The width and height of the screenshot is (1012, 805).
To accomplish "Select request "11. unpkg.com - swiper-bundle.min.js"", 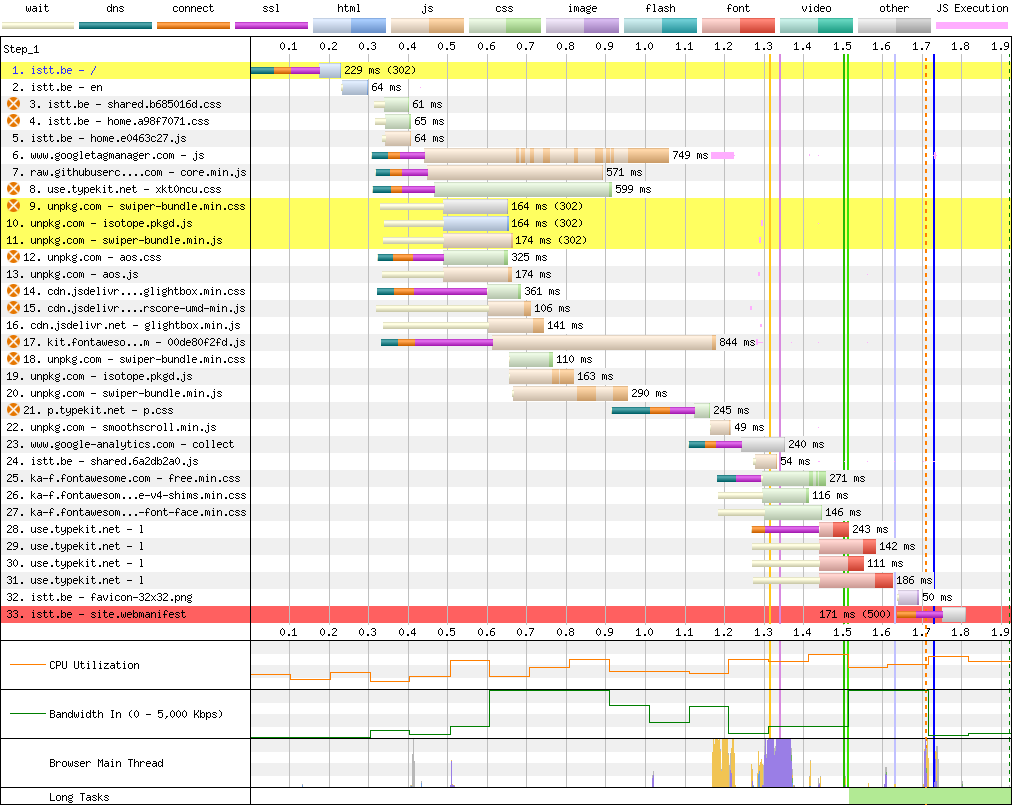I will click(x=114, y=240).
